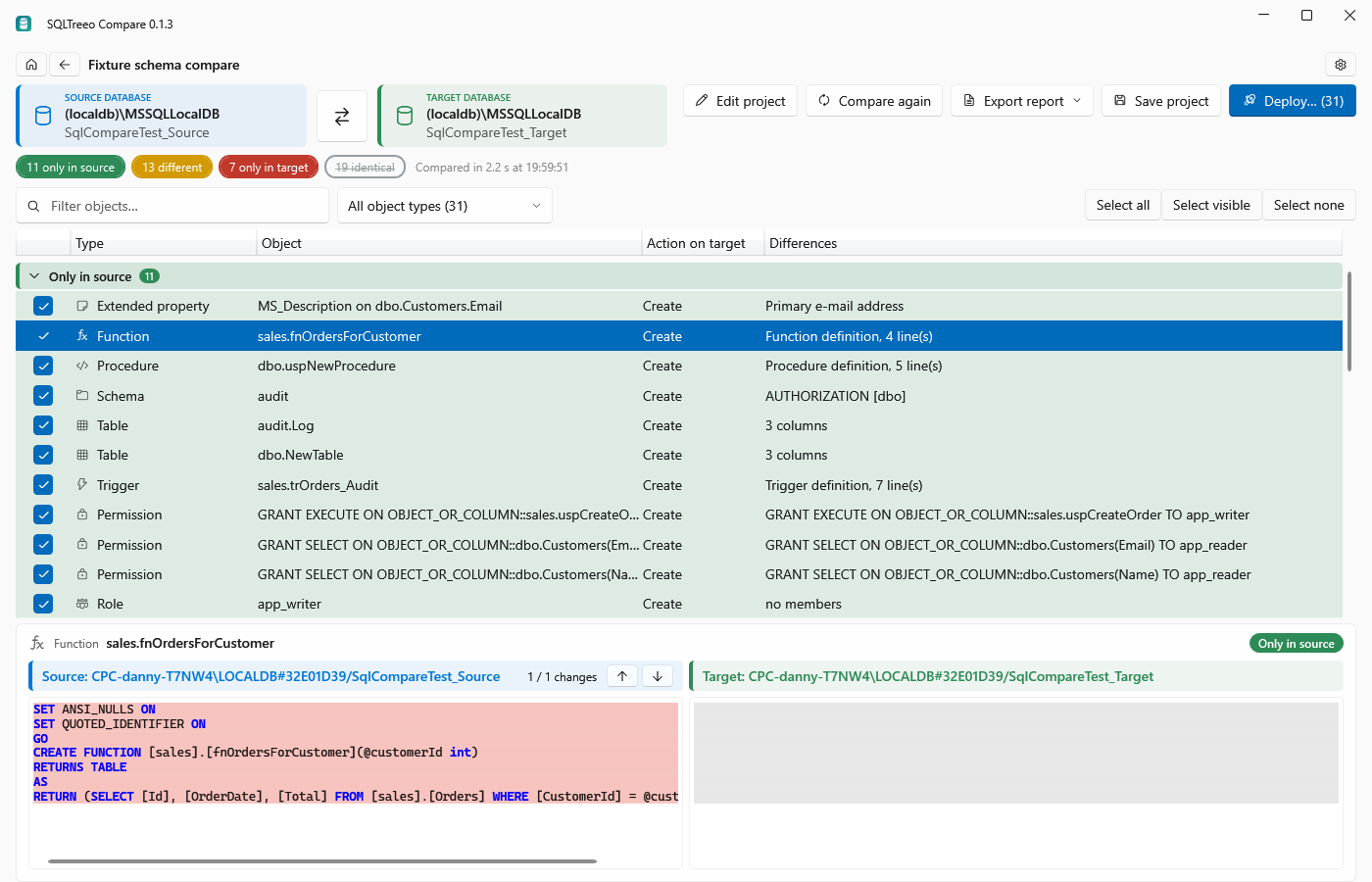Jump to next change arrow
Image resolution: width=1372 pixels, height=882 pixels.
(658, 676)
